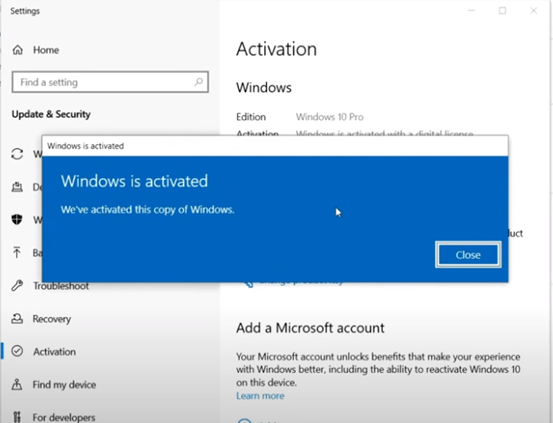The height and width of the screenshot is (423, 553).
Task: Click the Activation page heading
Action: [276, 49]
